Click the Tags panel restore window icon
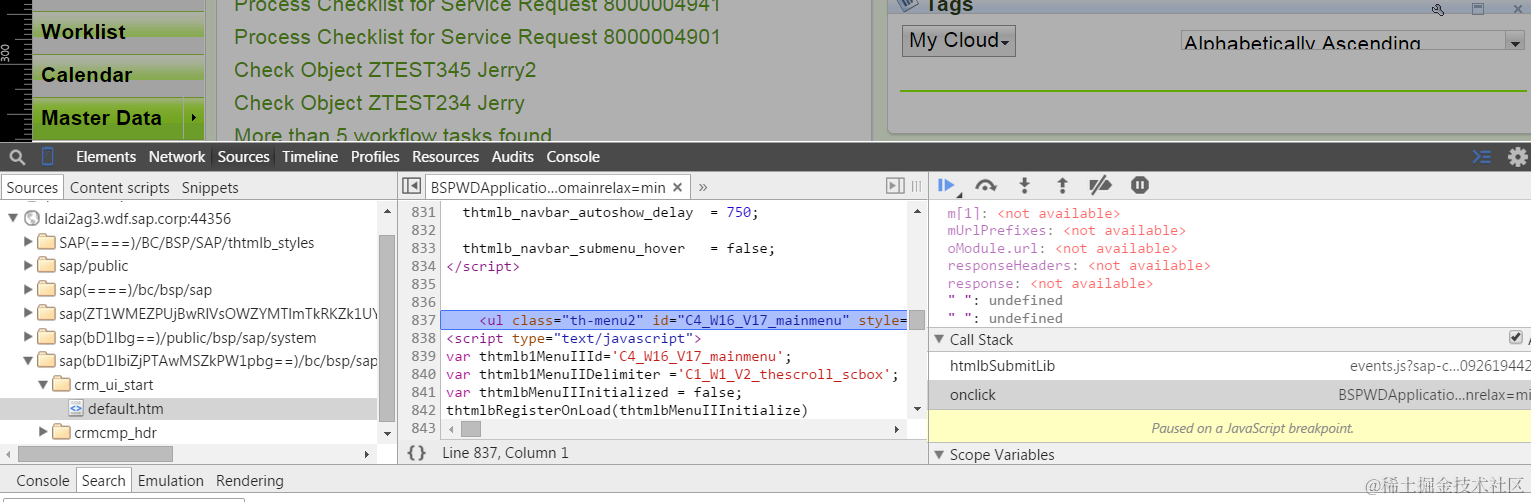1531x502 pixels. pos(1478,9)
